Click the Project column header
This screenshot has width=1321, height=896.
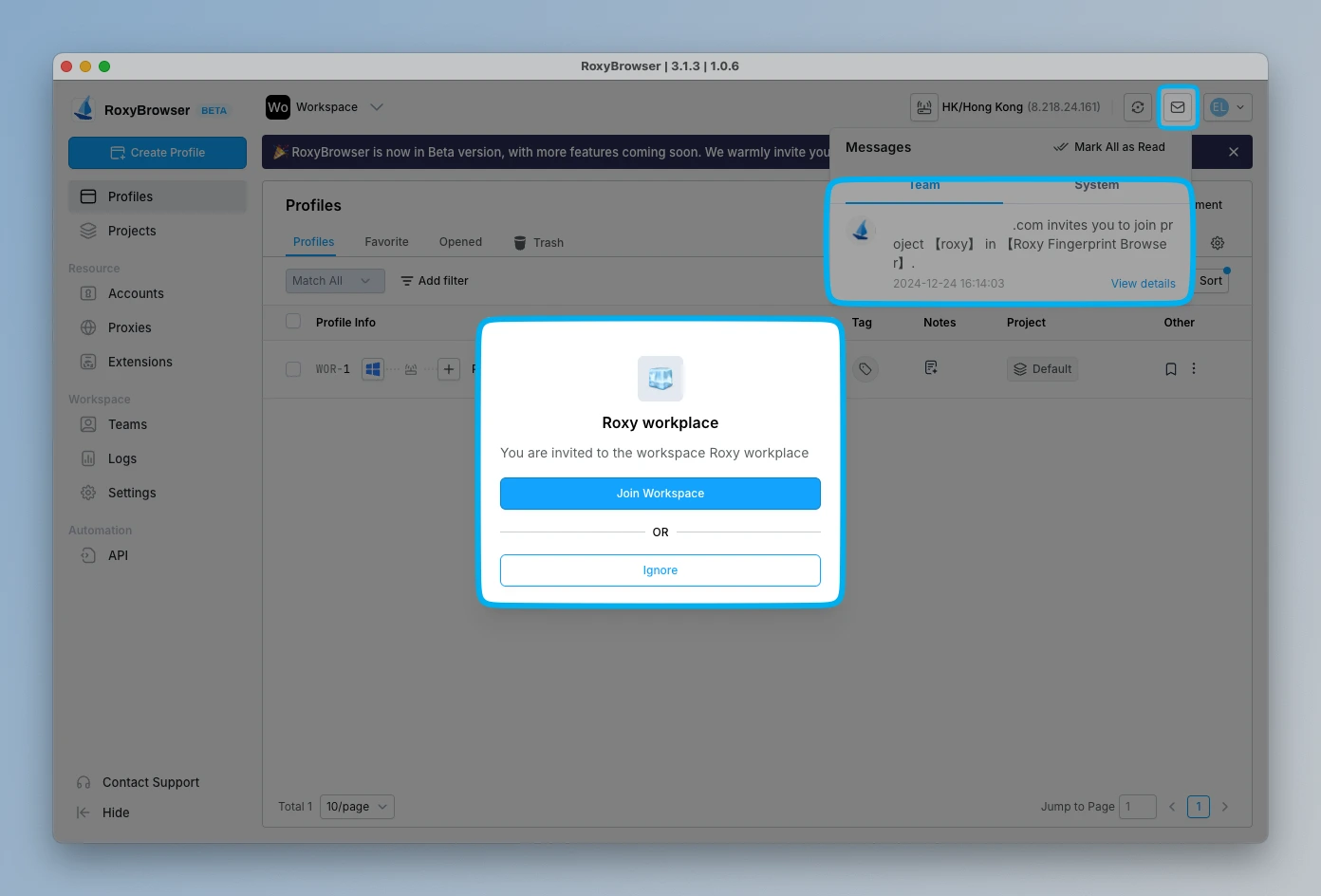(x=1026, y=323)
